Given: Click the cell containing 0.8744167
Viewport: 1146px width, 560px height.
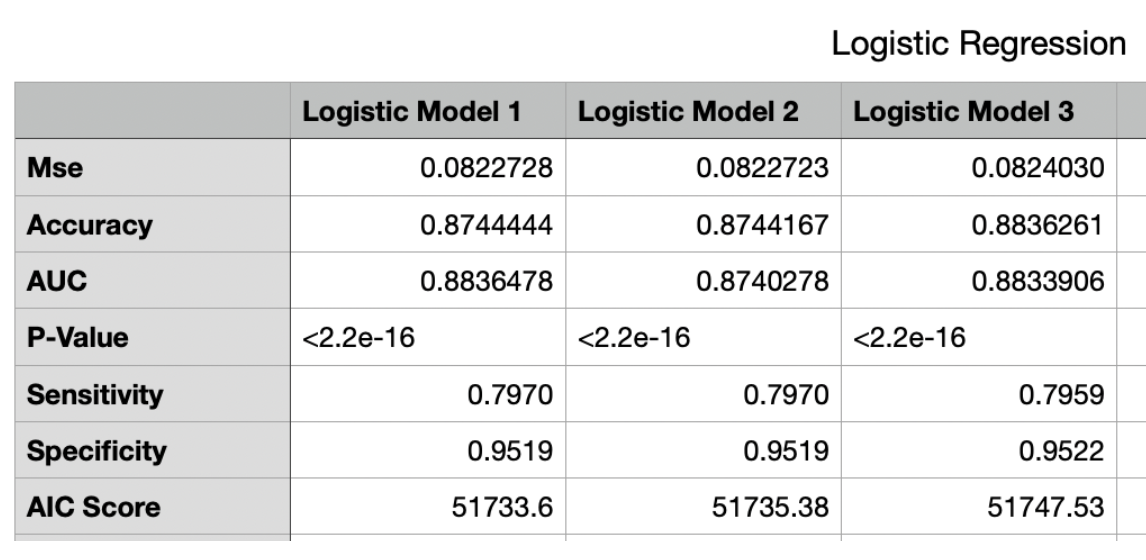Looking at the screenshot, I should [x=703, y=224].
